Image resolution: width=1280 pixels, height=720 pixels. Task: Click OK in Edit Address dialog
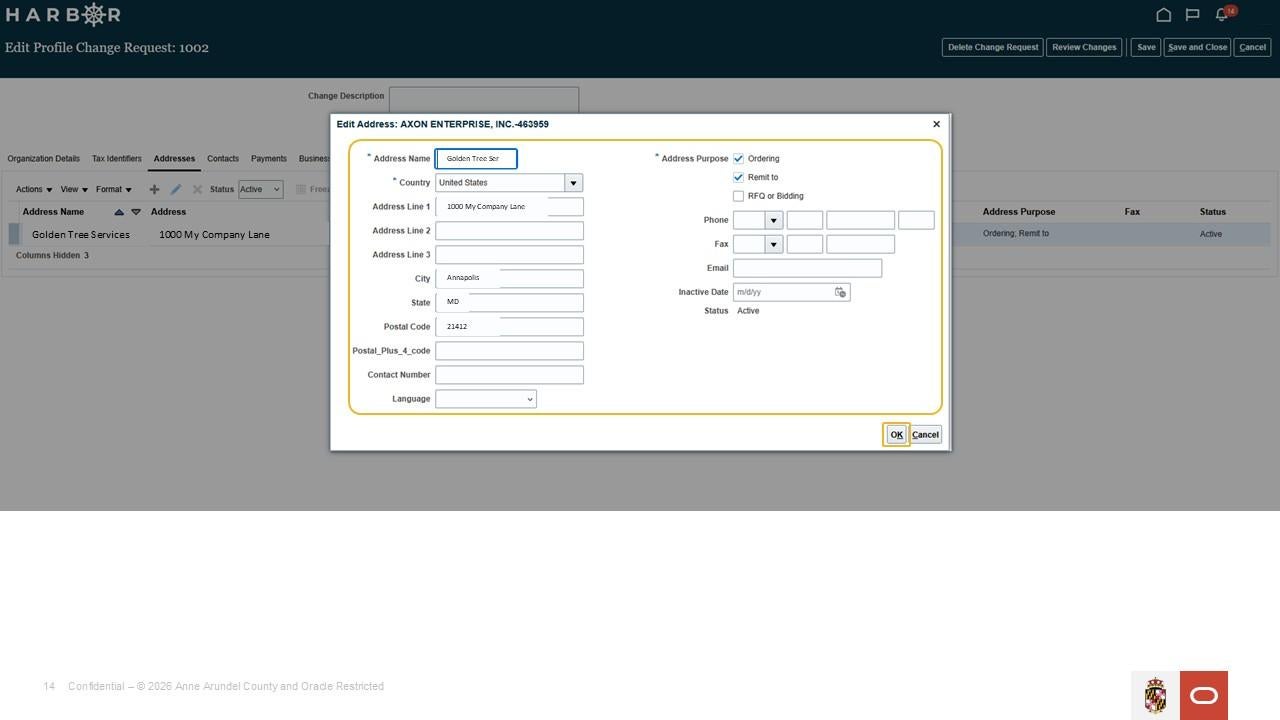(896, 434)
